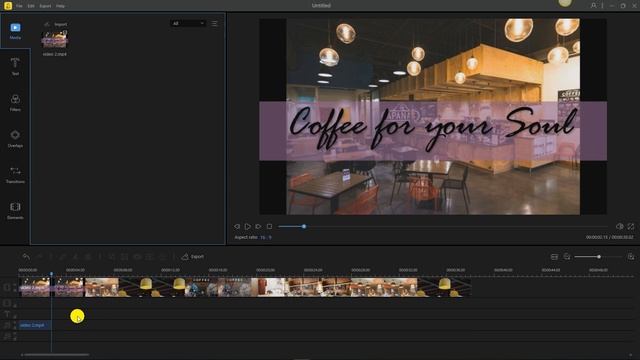This screenshot has width=640, height=360.
Task: Click the picture-in-picture track header icon
Action: (x=7, y=303)
